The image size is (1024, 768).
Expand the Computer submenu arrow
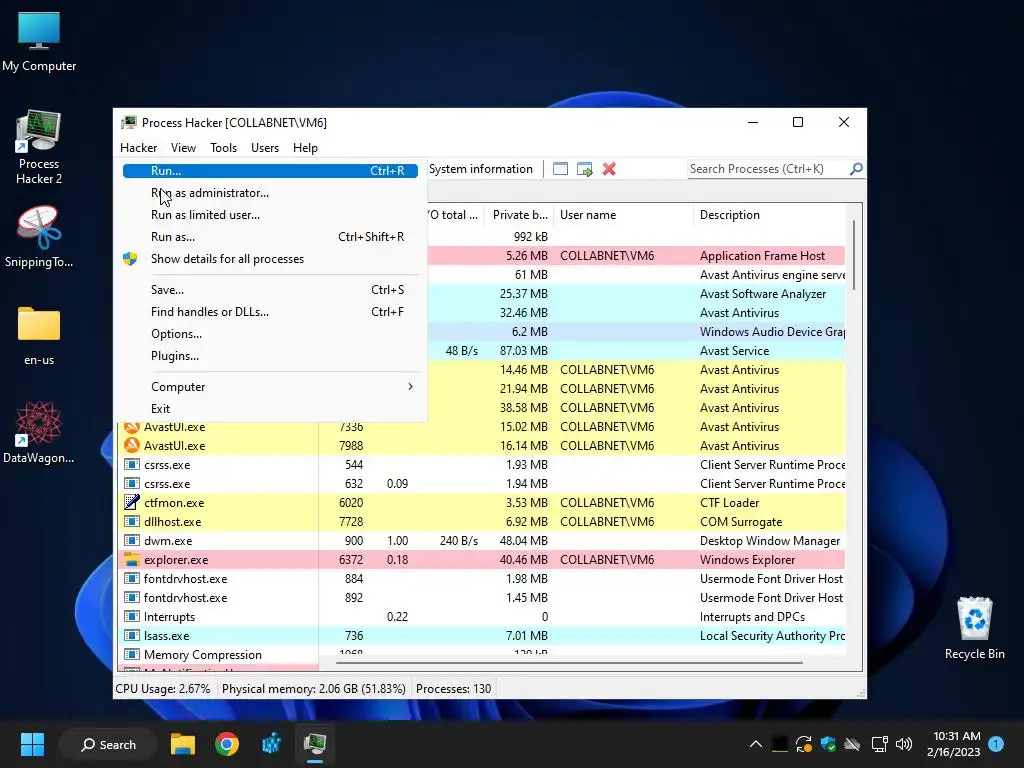410,387
